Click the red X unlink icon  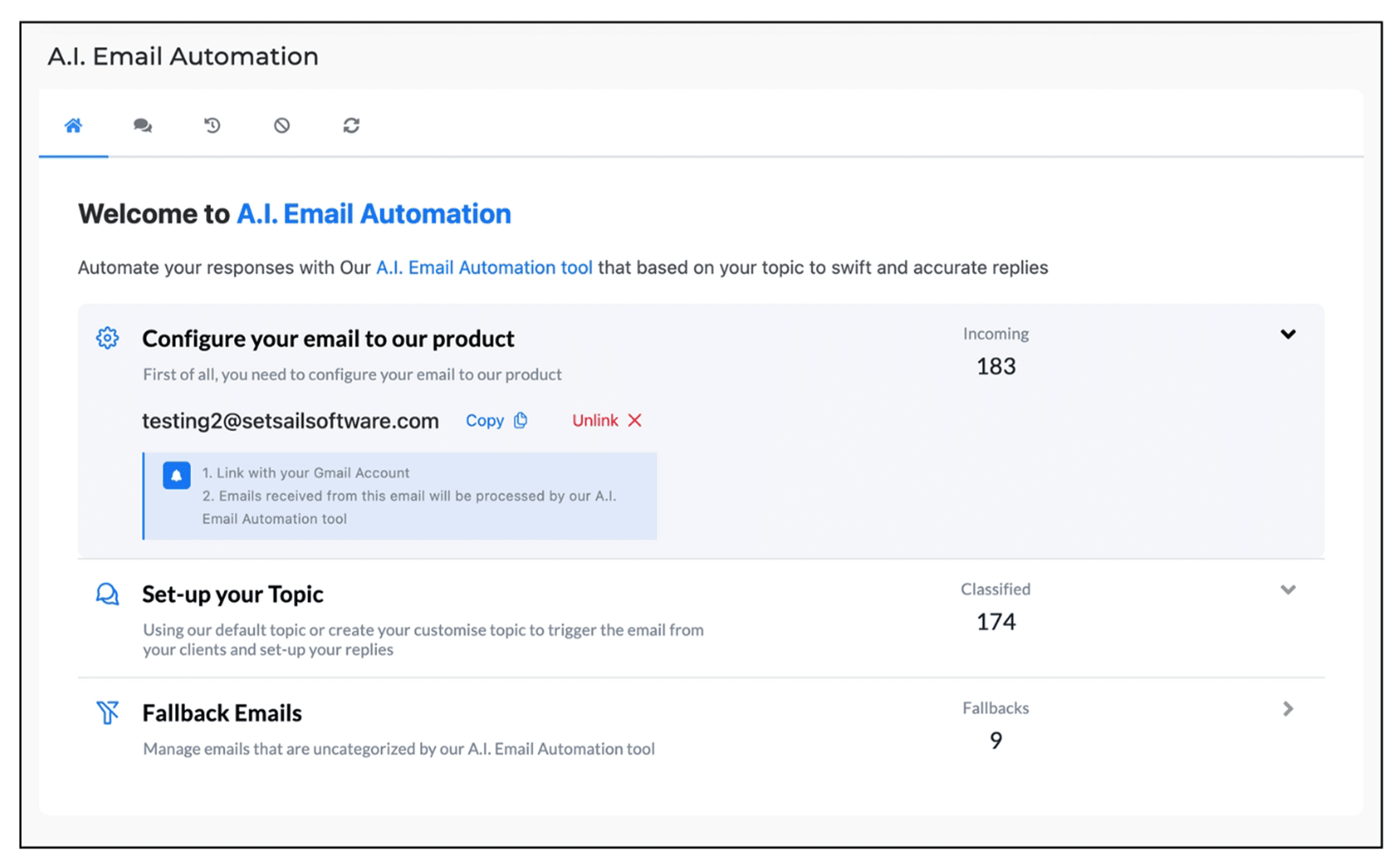pyautogui.click(x=635, y=420)
